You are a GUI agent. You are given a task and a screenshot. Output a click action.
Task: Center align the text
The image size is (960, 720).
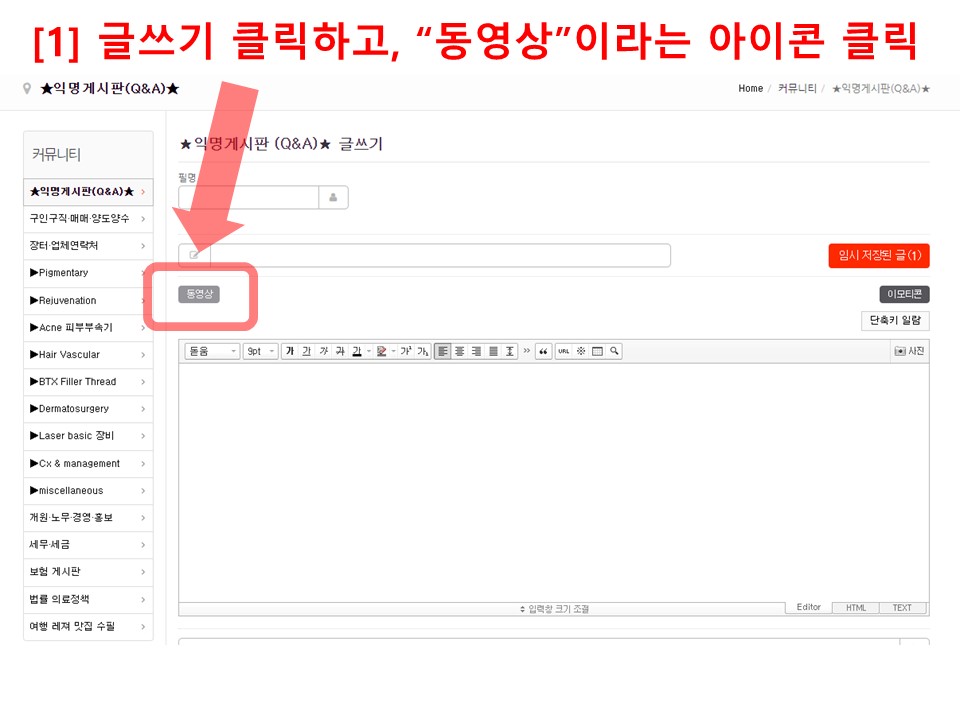tap(459, 351)
